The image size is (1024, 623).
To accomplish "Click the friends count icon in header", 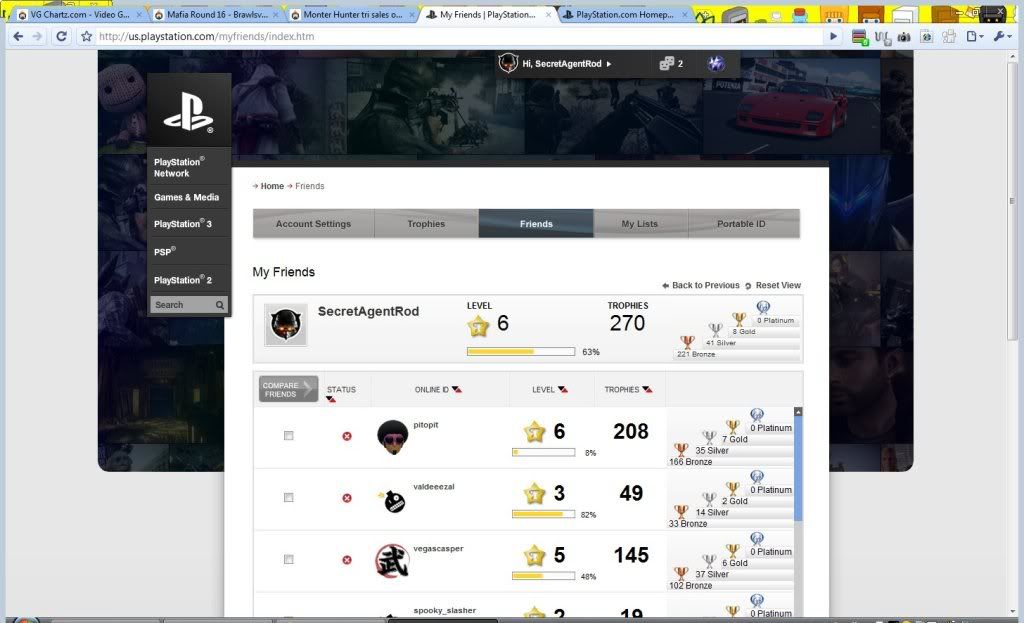I will pyautogui.click(x=667, y=64).
